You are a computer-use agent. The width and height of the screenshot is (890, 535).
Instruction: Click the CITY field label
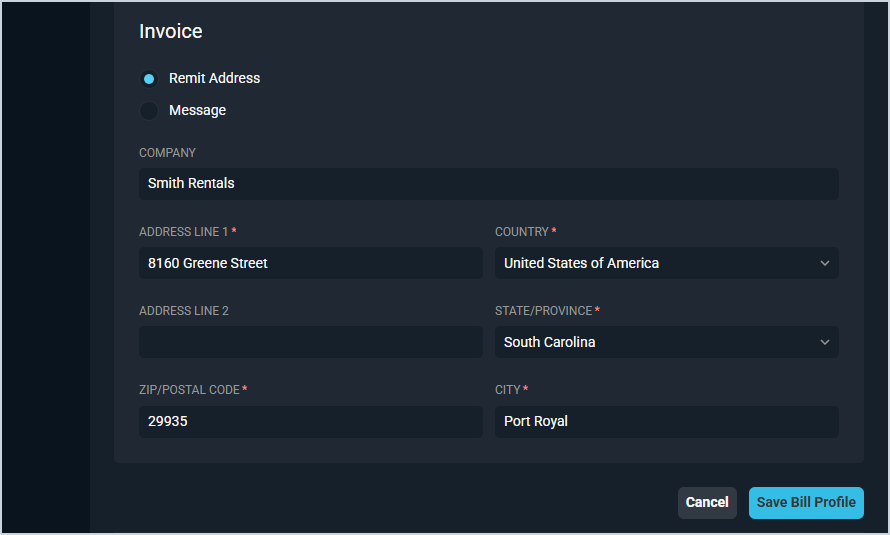[508, 390]
